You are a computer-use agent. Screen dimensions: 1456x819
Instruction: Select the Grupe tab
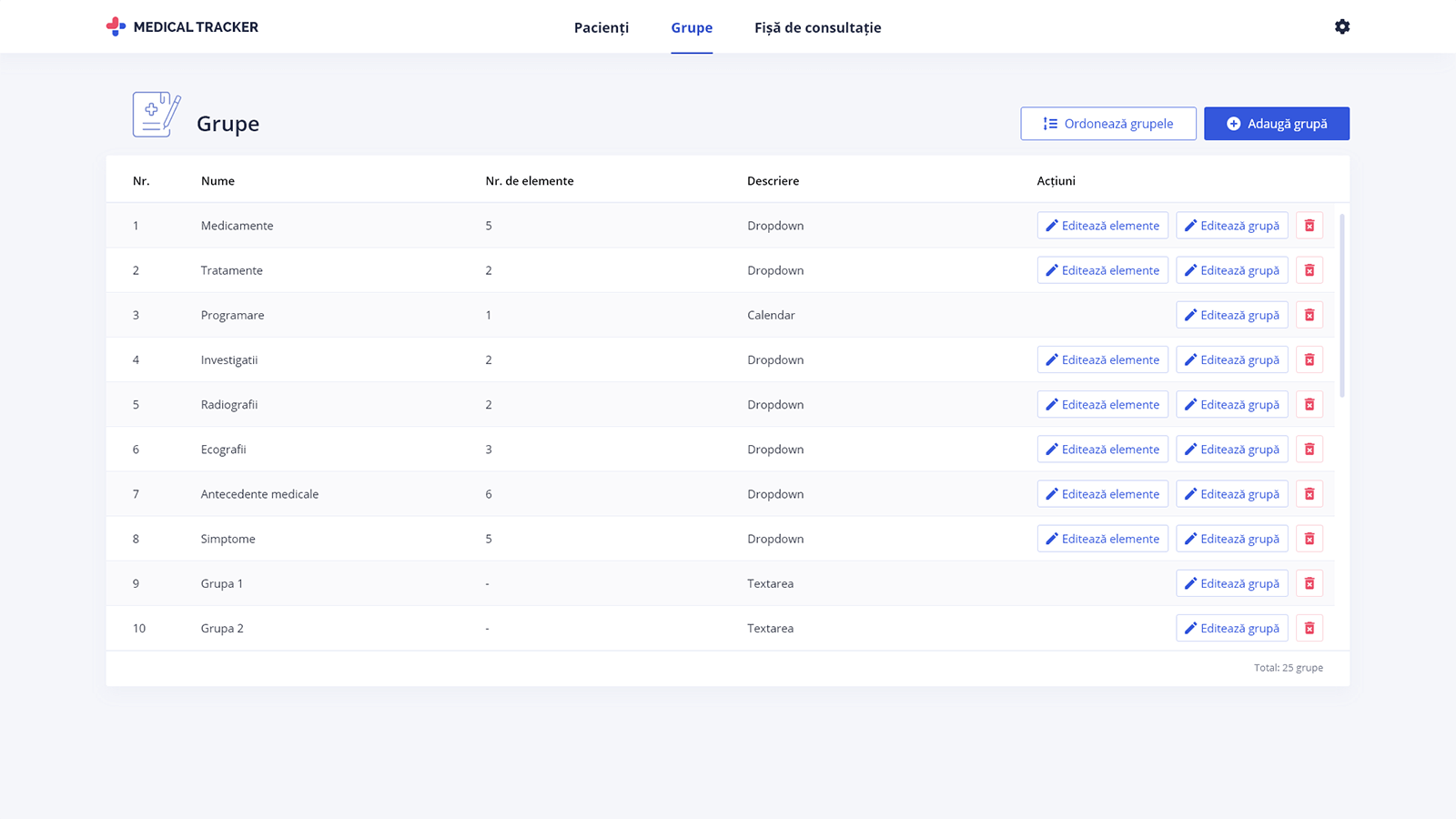[692, 27]
